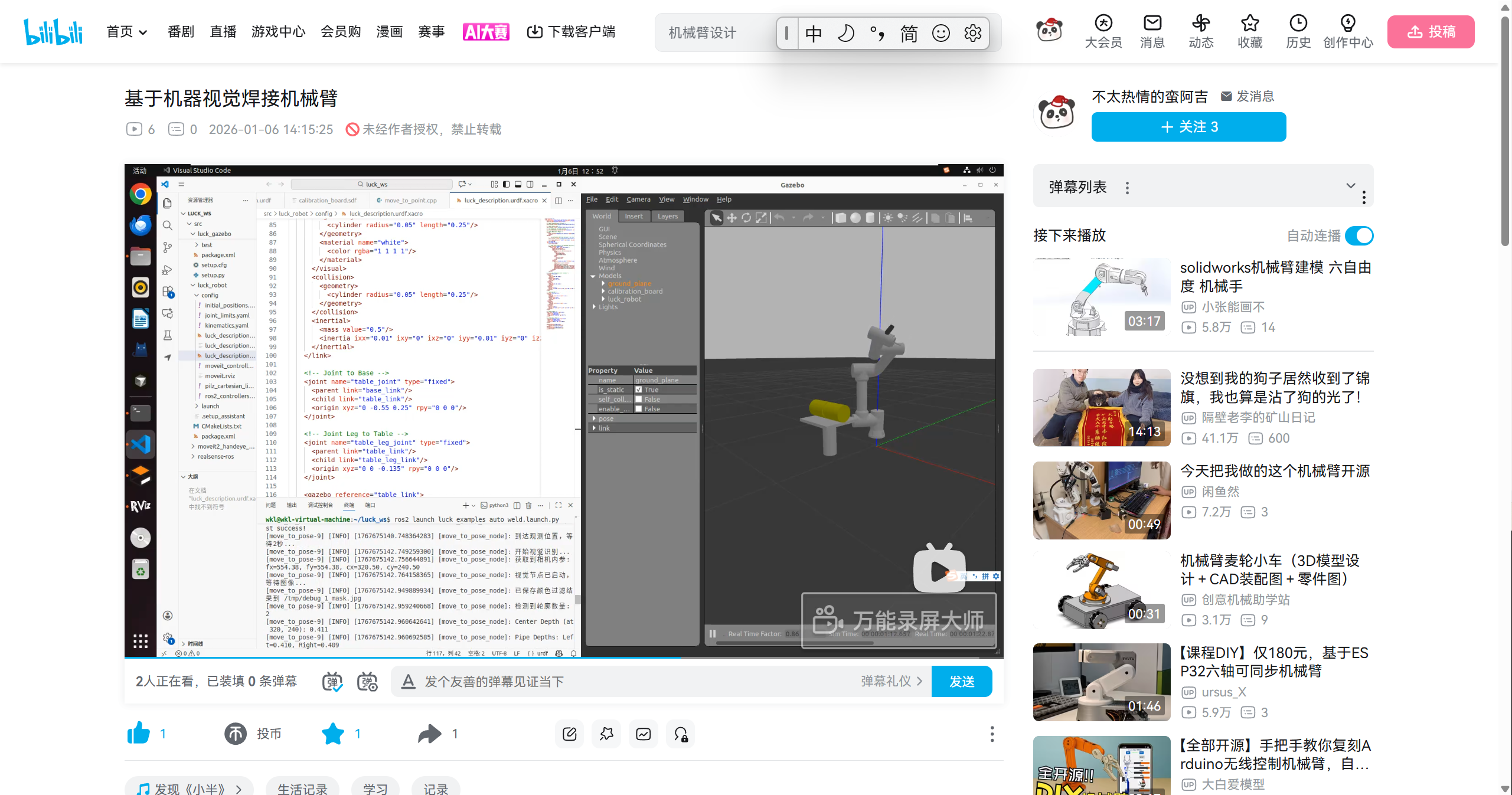Viewport: 1512px width, 795px height.
Task: Open the 消息 messages envelope icon
Action: coord(1152,24)
